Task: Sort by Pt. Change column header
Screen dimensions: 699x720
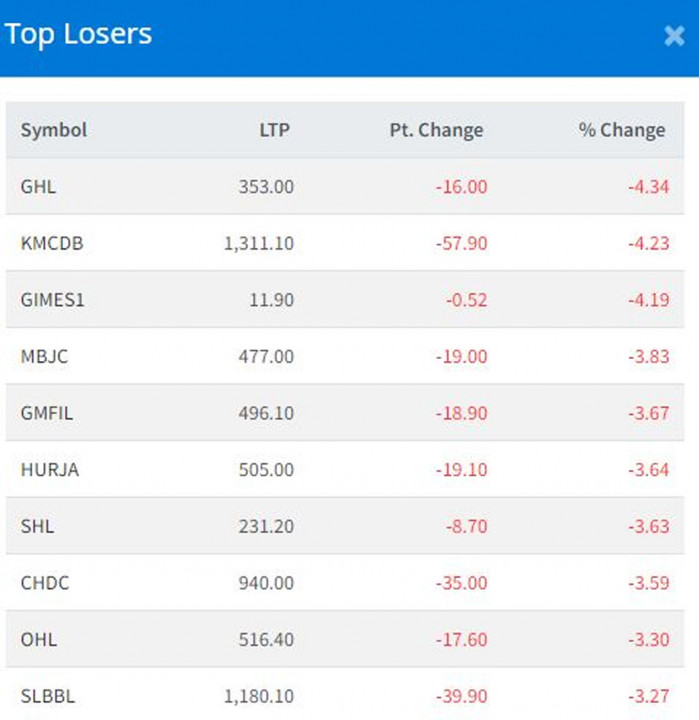Action: pos(436,130)
